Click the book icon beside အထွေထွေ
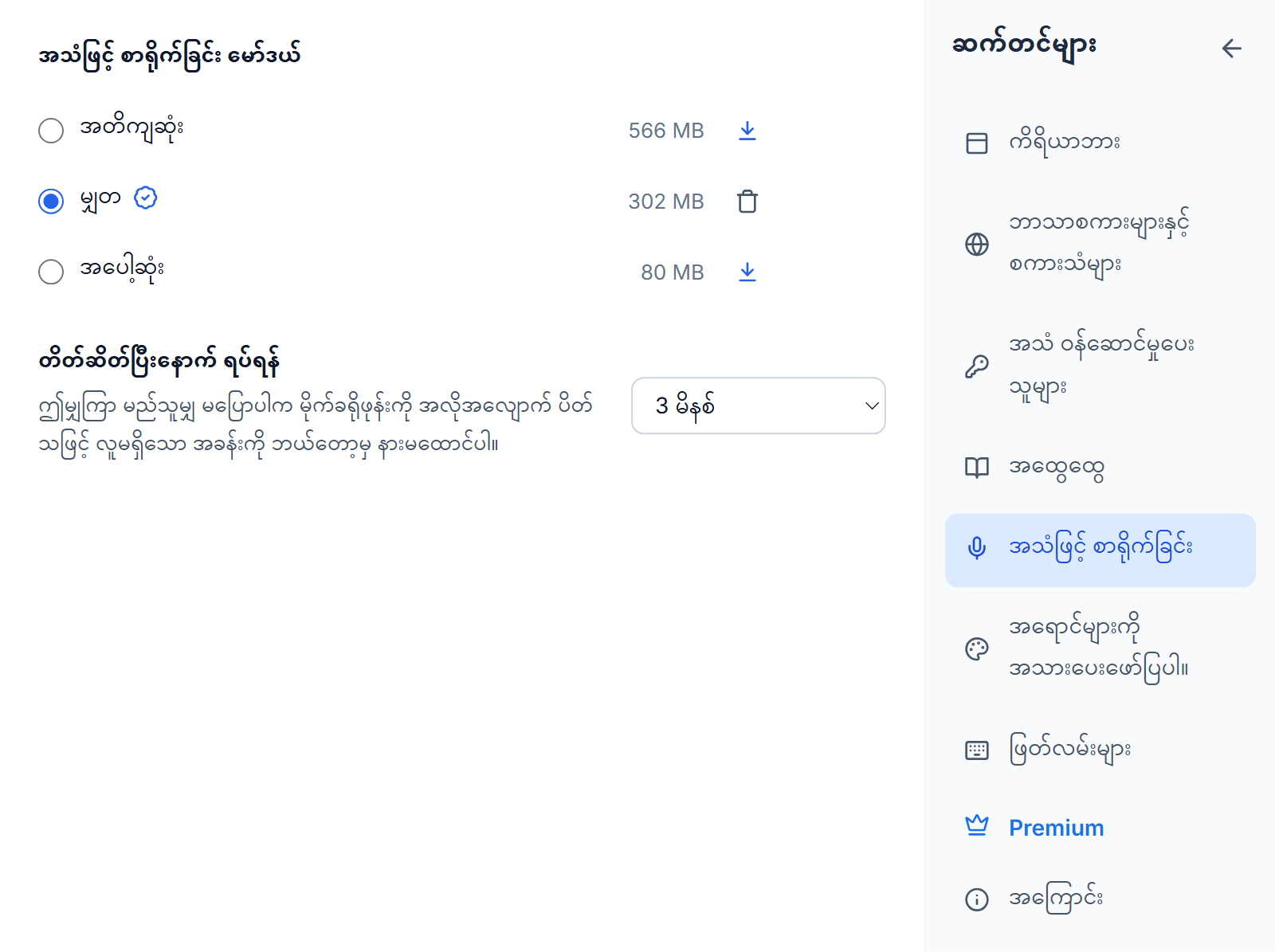Viewport: 1275px width, 952px height. pyautogui.click(x=976, y=468)
